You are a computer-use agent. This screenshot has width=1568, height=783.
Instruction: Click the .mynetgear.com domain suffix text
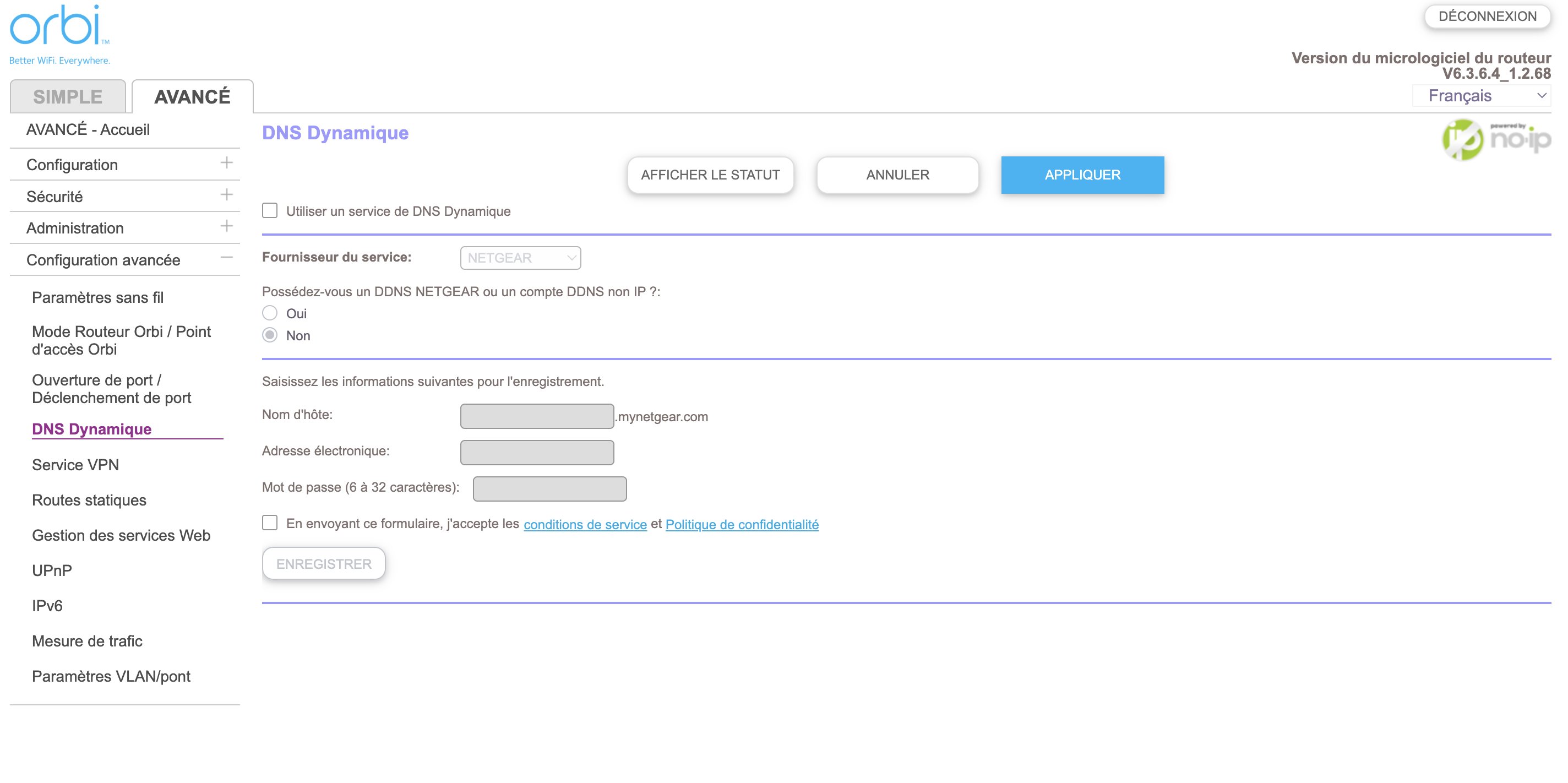point(662,416)
